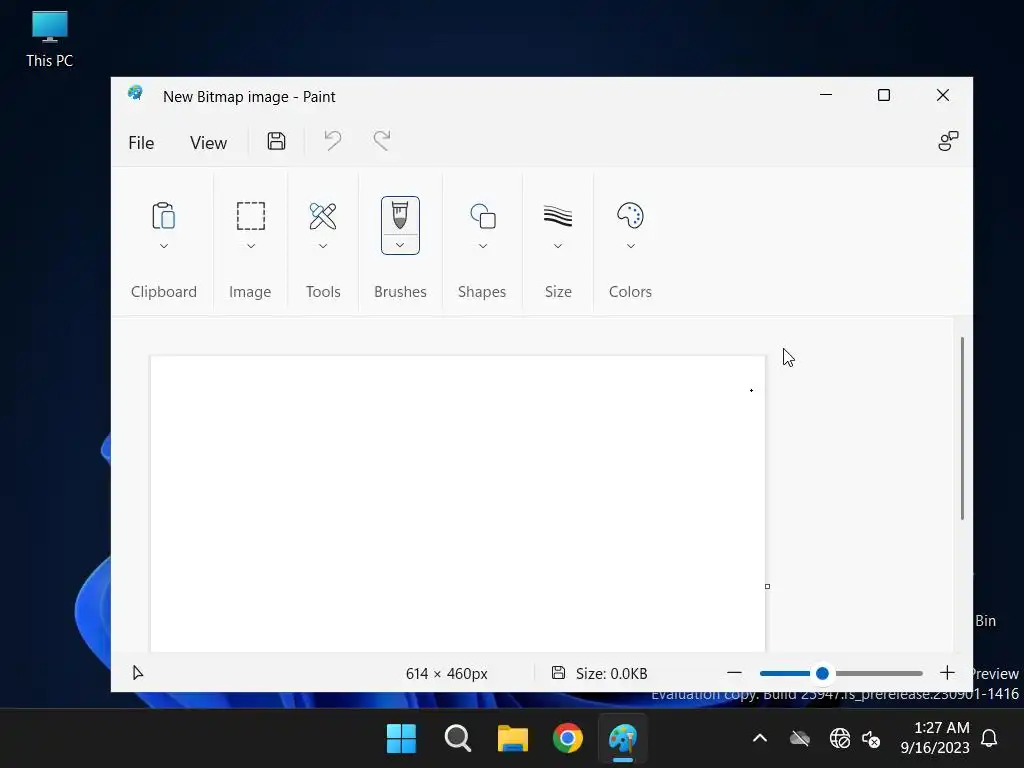The width and height of the screenshot is (1024, 768).
Task: Click the Size line thickness icon
Action: [x=558, y=216]
